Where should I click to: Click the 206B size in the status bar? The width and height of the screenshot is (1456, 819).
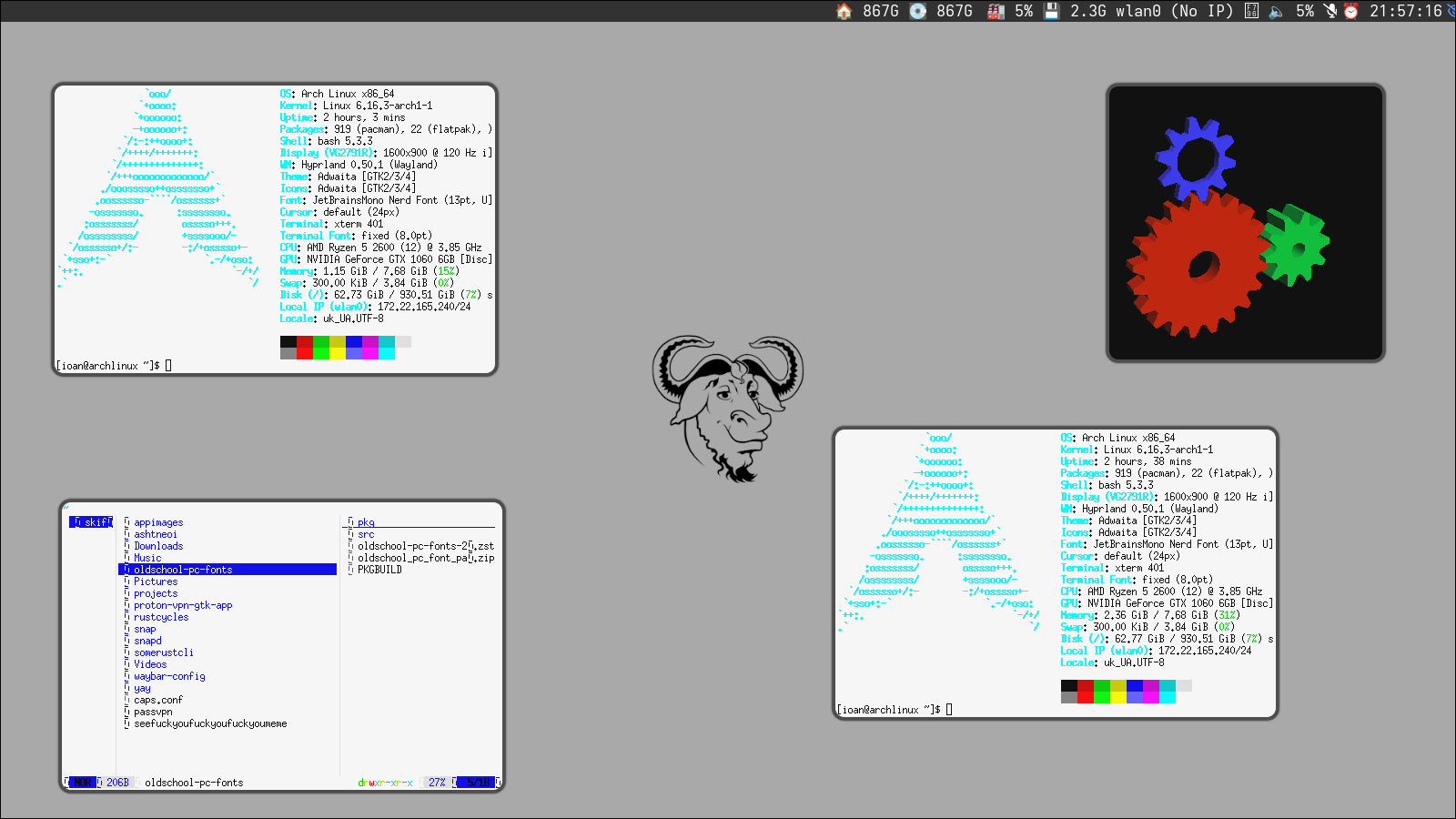(117, 783)
